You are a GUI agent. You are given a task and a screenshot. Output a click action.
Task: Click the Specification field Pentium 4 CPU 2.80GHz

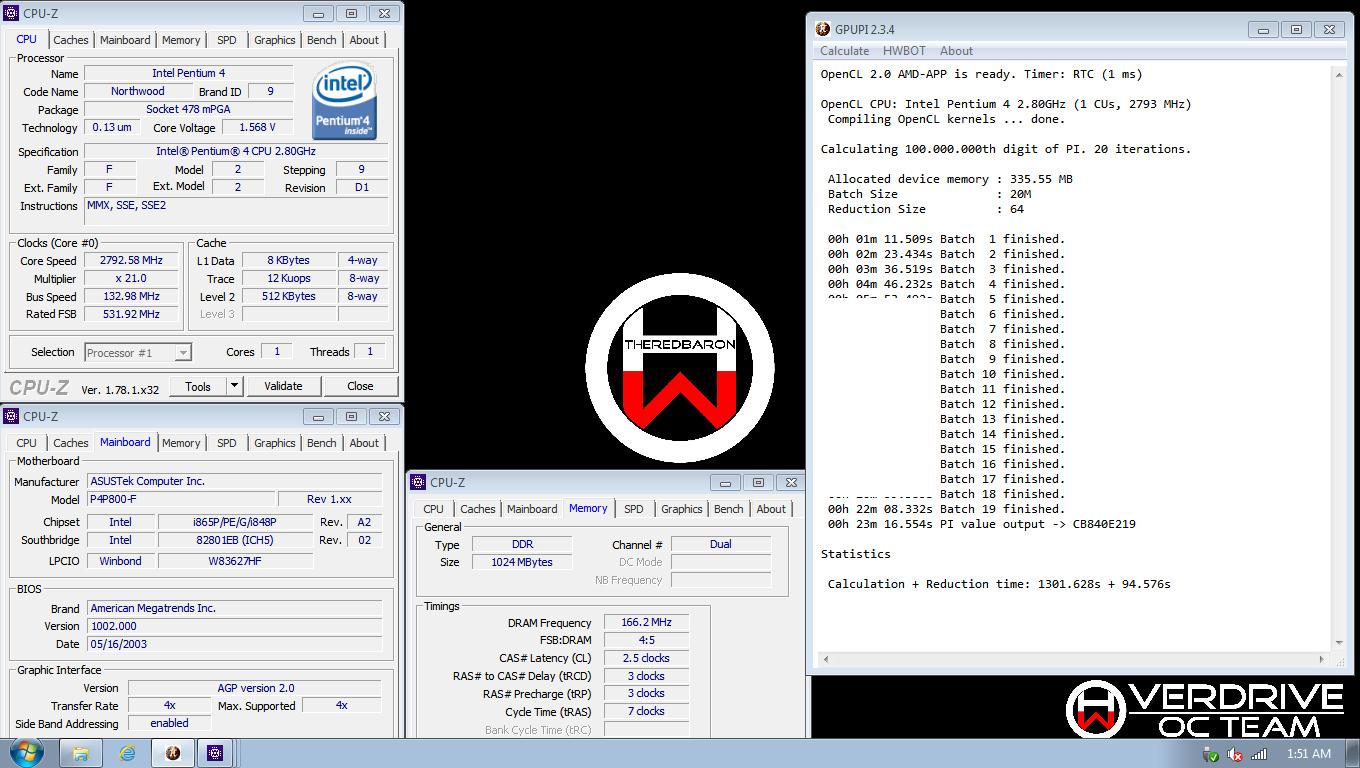click(236, 151)
